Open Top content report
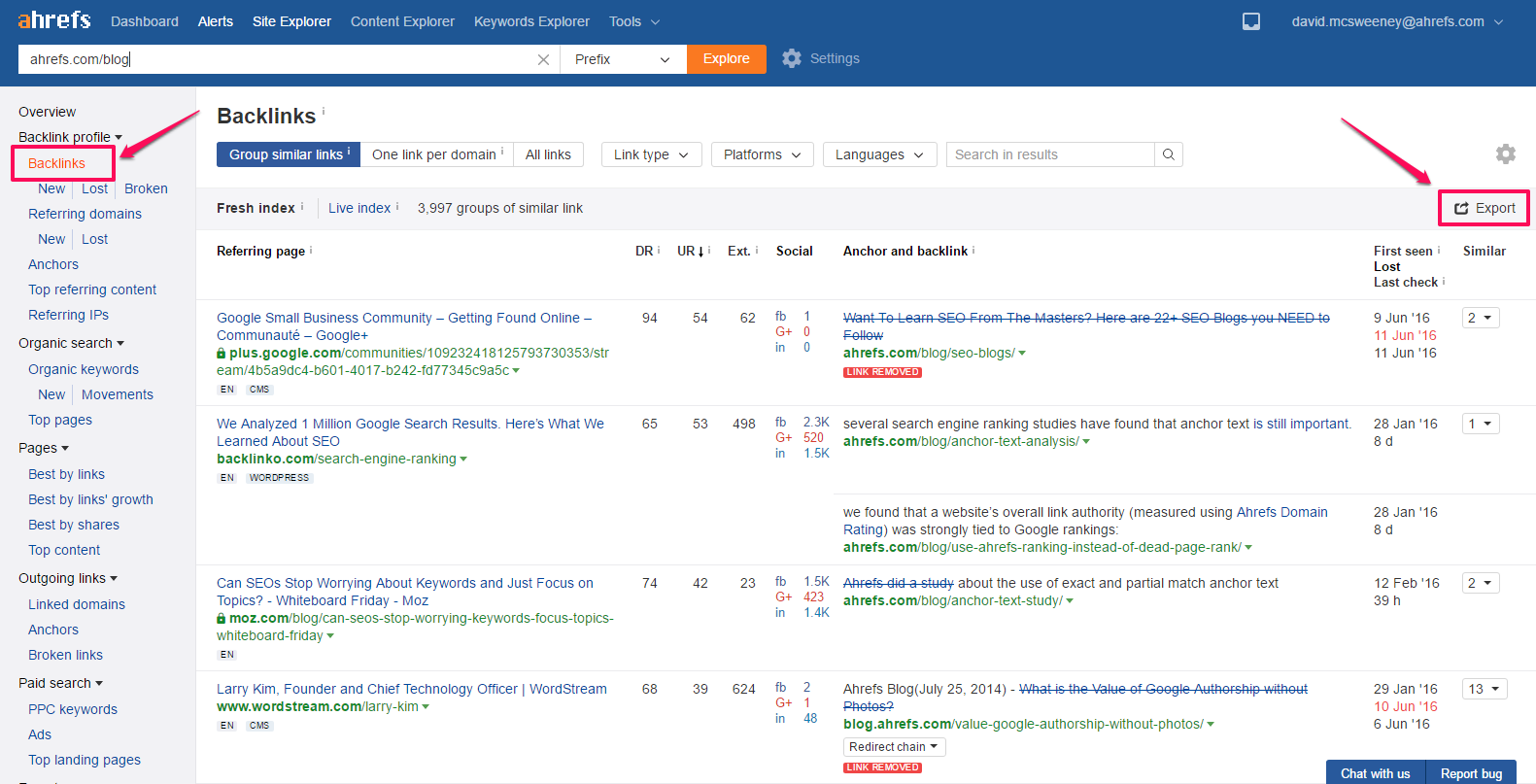This screenshot has height=784, width=1536. pos(64,550)
